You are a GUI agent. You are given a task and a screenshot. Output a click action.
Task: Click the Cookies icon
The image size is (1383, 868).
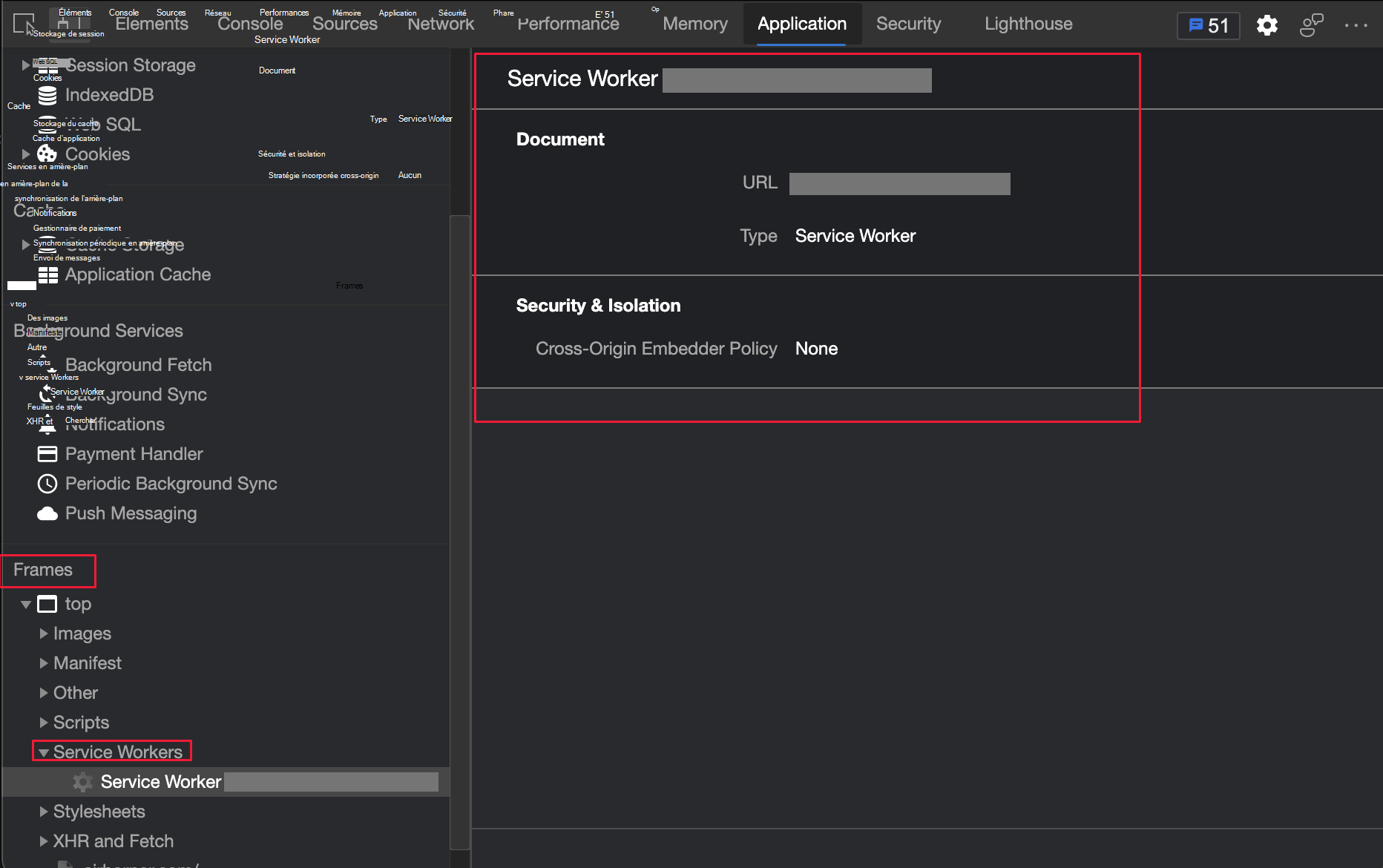[47, 154]
